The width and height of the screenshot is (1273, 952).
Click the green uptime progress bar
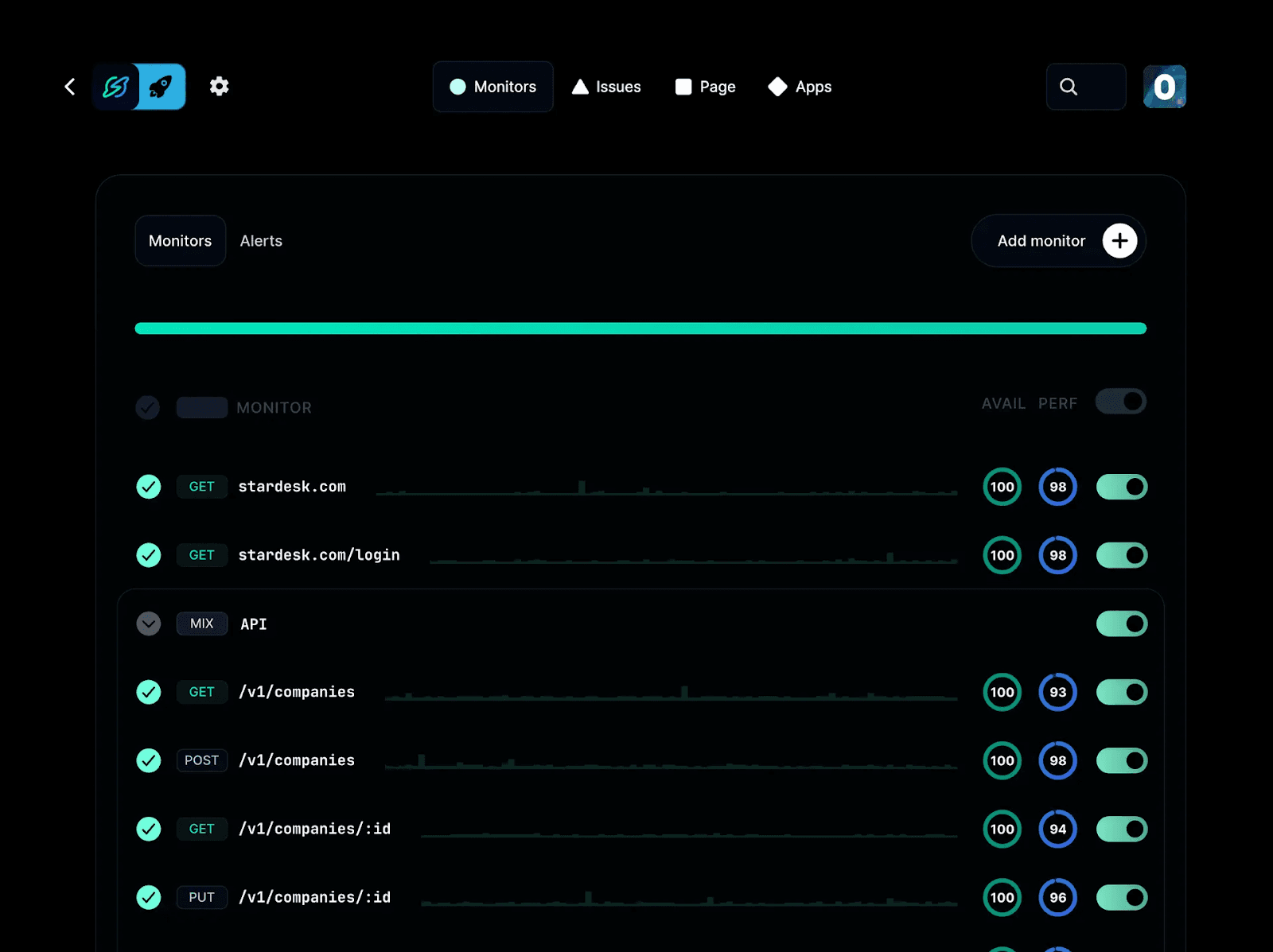[640, 328]
